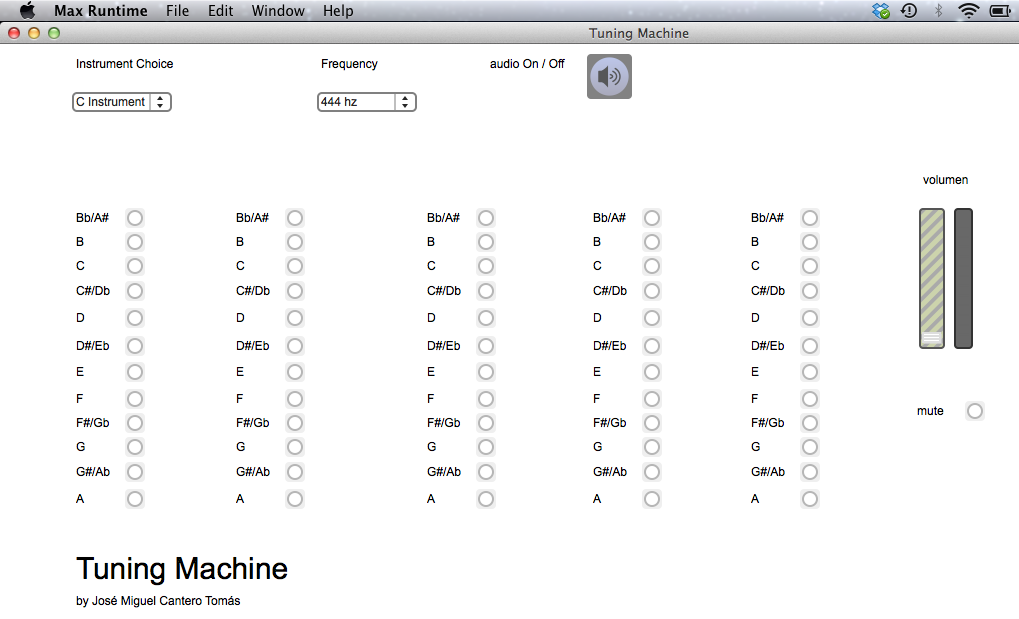Select the E note in the fourth column
Image resolution: width=1019 pixels, height=619 pixels.
[x=652, y=372]
